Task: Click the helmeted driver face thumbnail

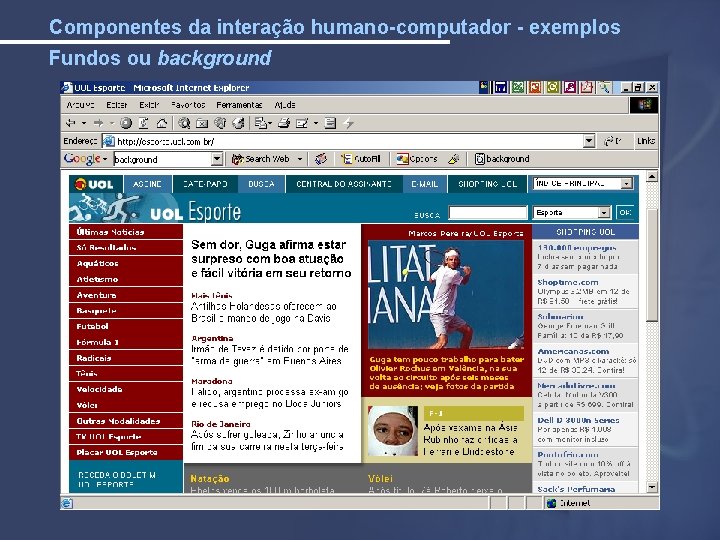Action: tap(393, 431)
